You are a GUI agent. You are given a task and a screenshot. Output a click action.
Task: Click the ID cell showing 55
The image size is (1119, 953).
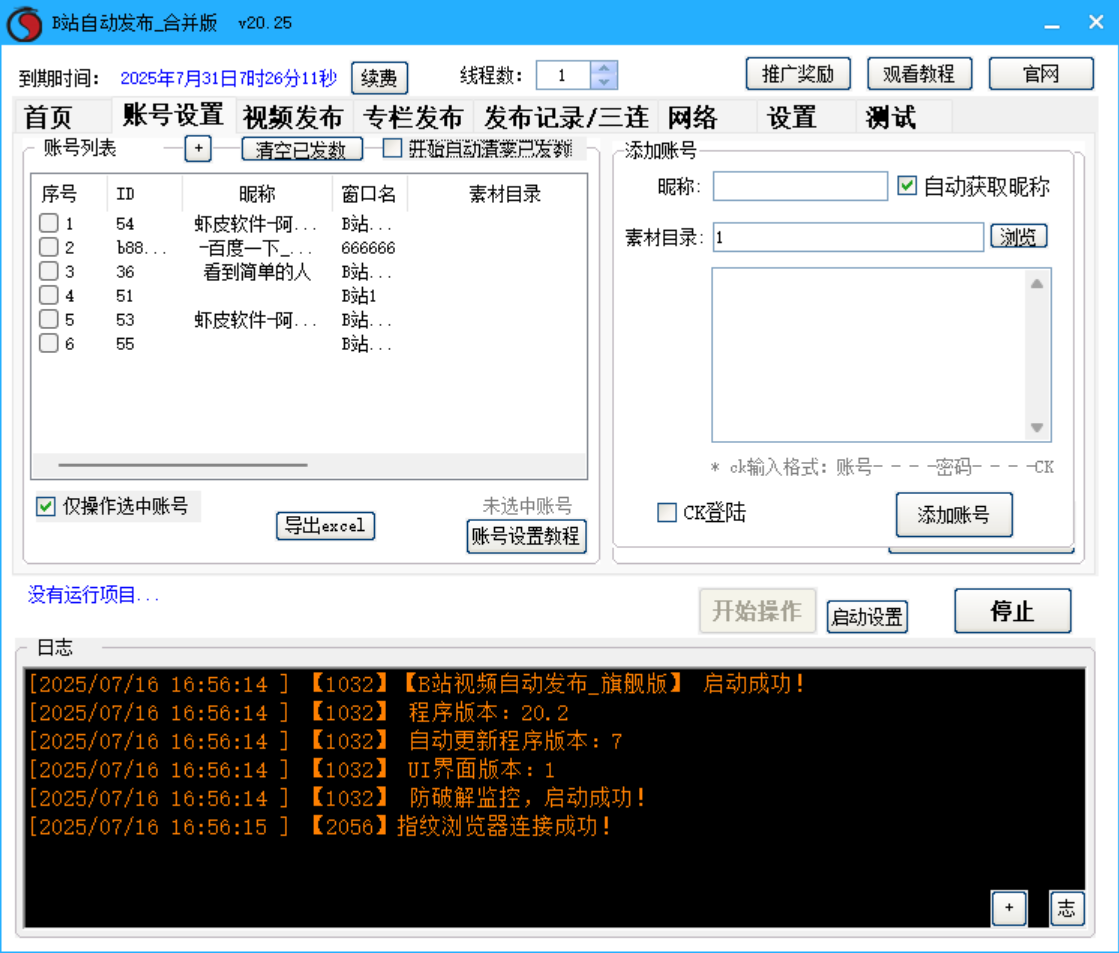point(125,344)
